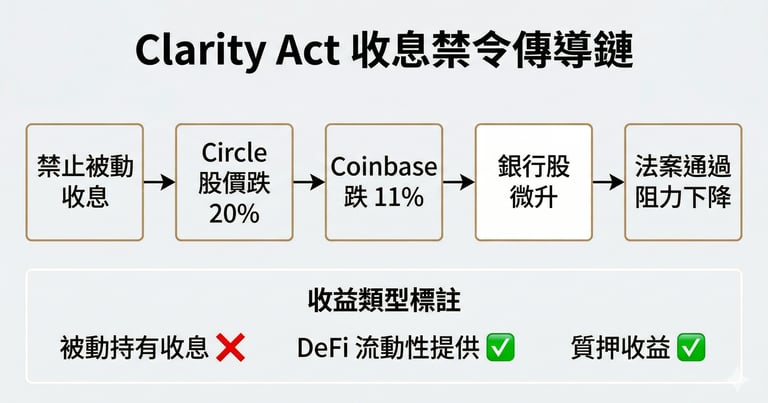This screenshot has height=403, width=768.
Task: Select the Circle 股價跌 20% box
Action: [234, 182]
